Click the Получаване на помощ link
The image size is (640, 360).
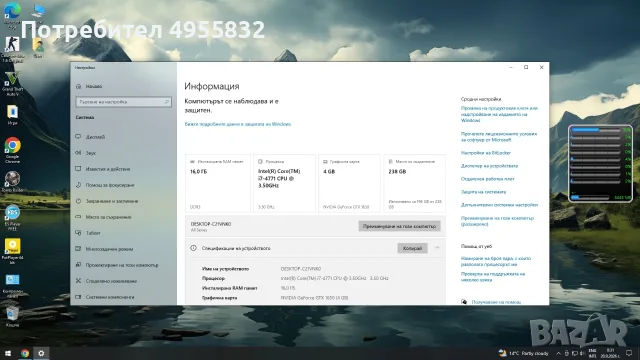(496, 302)
